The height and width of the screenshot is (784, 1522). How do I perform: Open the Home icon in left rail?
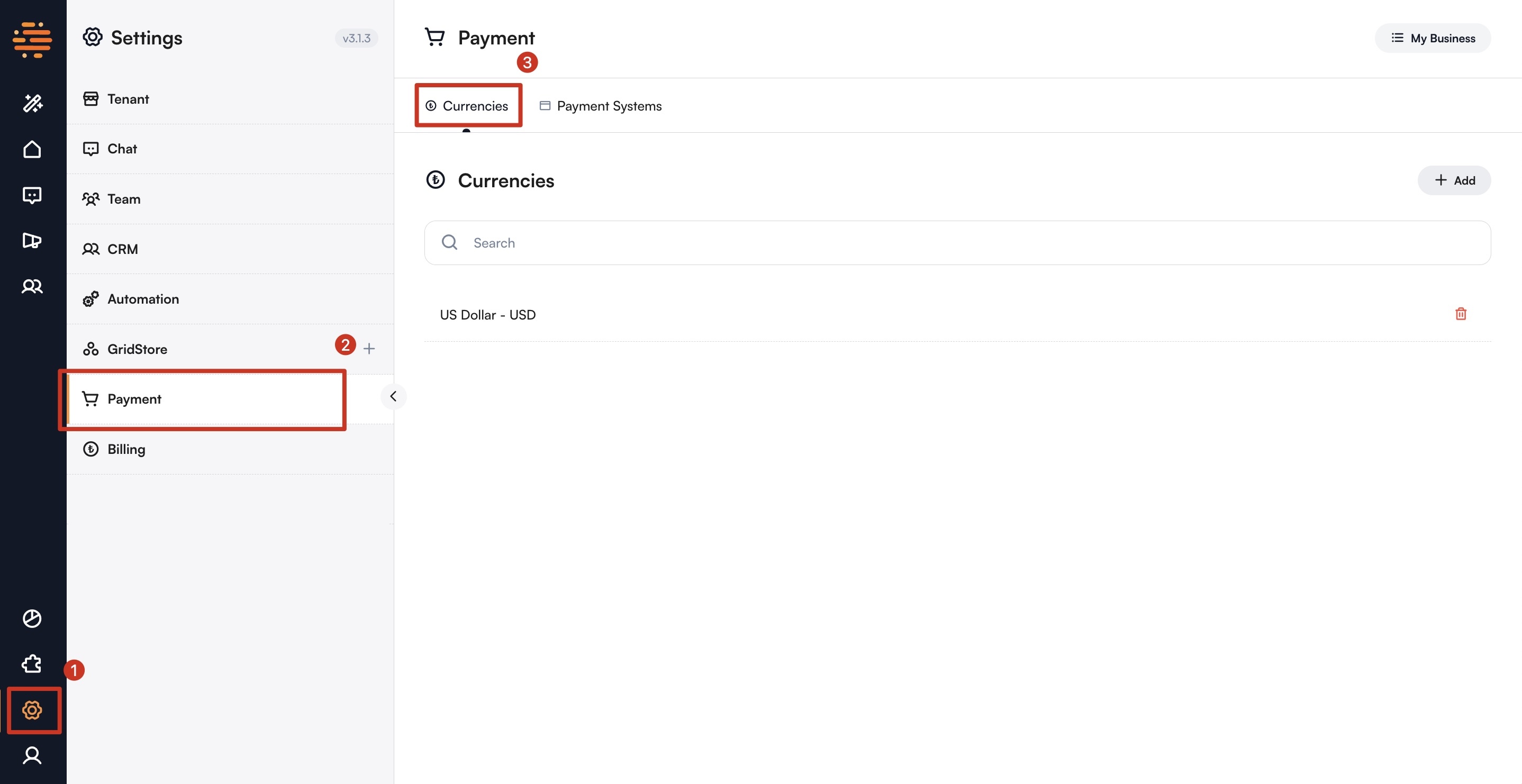click(x=32, y=150)
